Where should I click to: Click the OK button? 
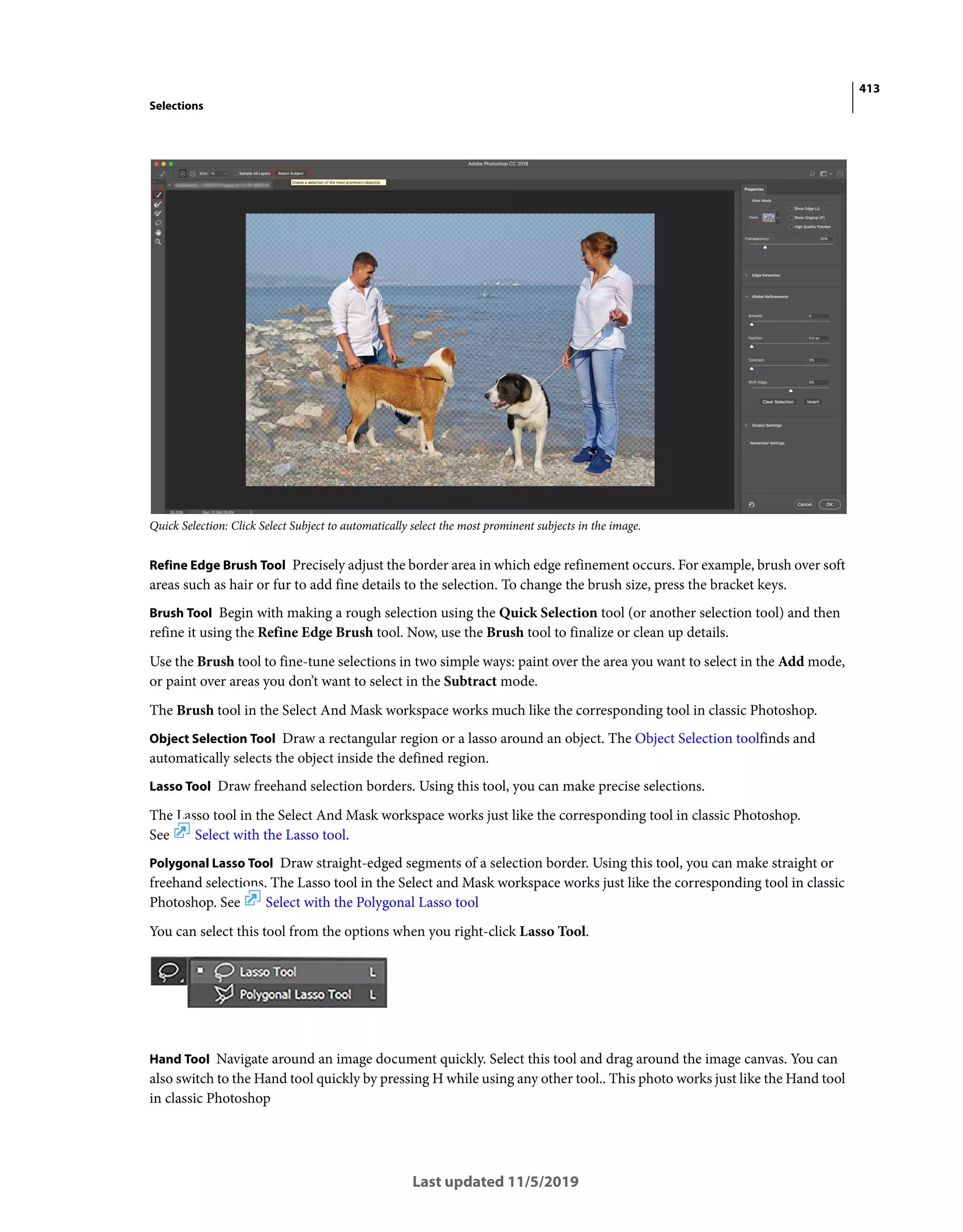(x=830, y=505)
